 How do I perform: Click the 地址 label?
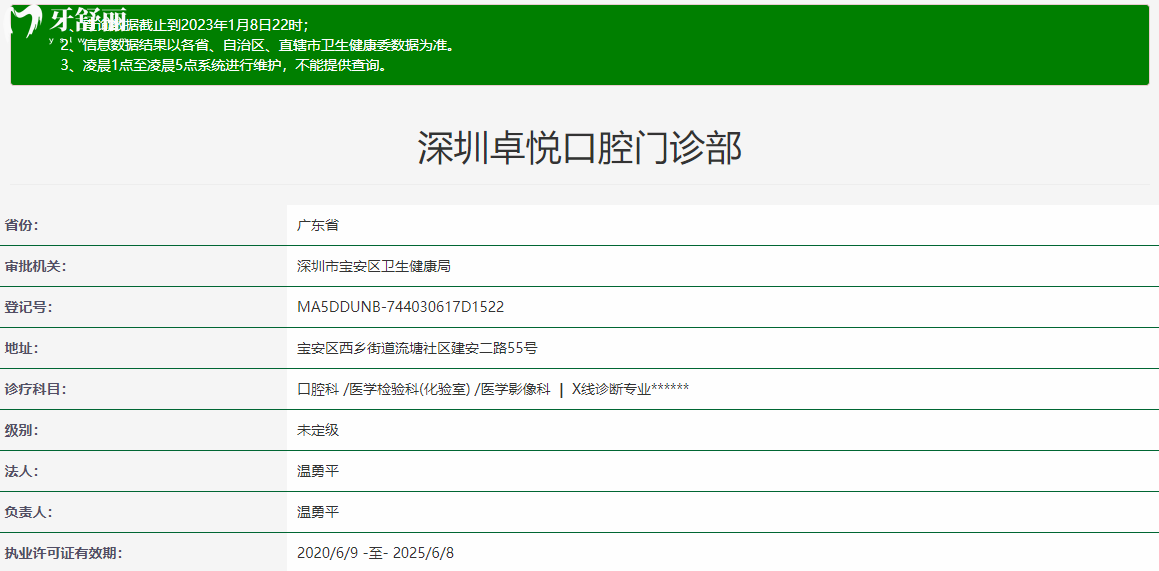21,348
